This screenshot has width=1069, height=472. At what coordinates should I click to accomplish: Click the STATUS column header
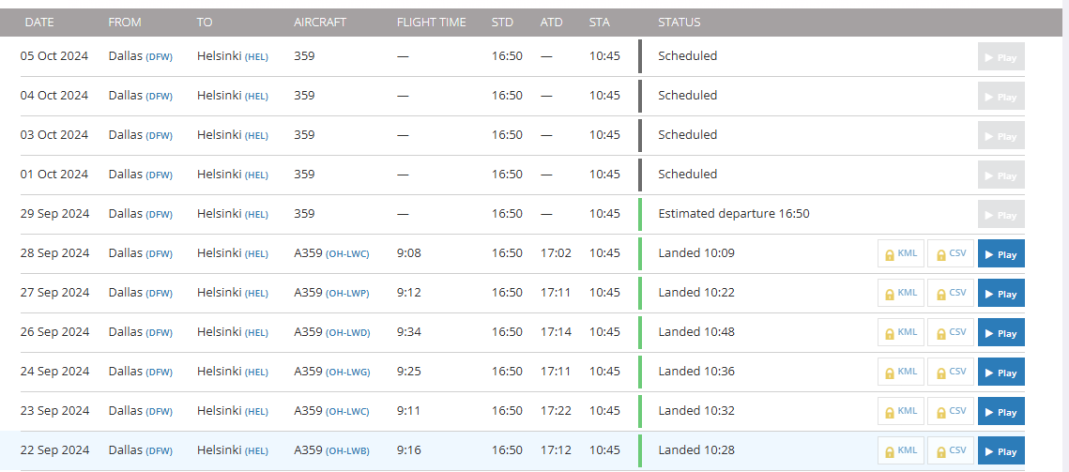click(x=679, y=23)
